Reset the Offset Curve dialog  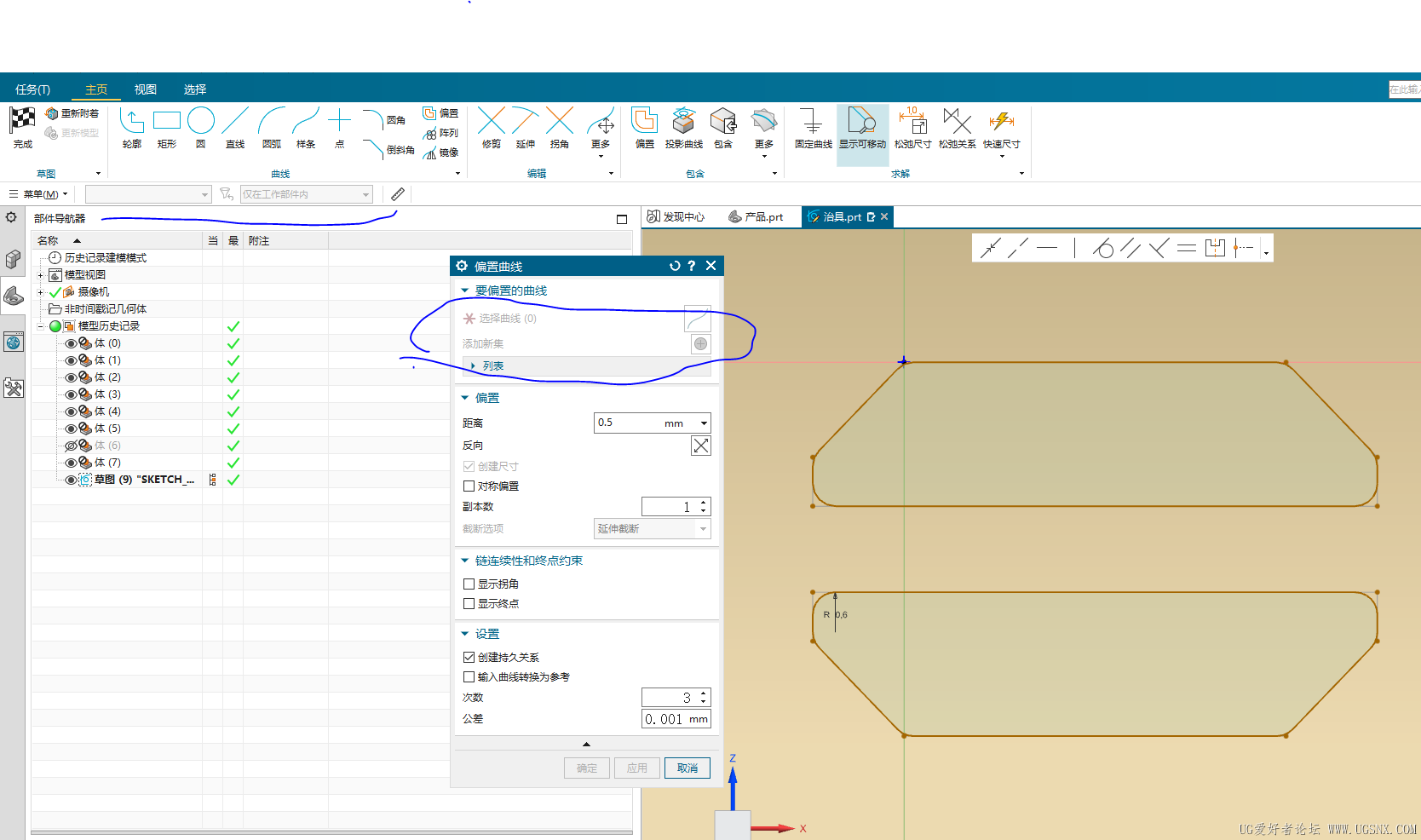coord(675,266)
